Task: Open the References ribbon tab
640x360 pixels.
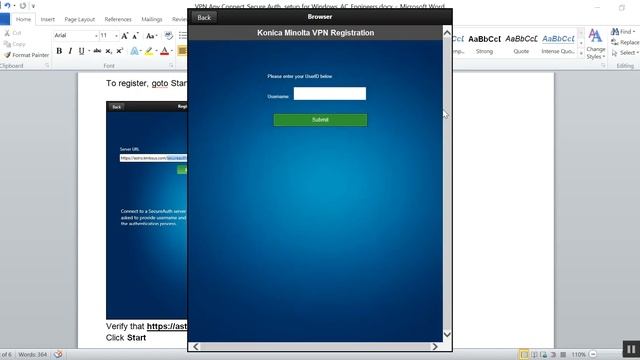Action: point(118,19)
